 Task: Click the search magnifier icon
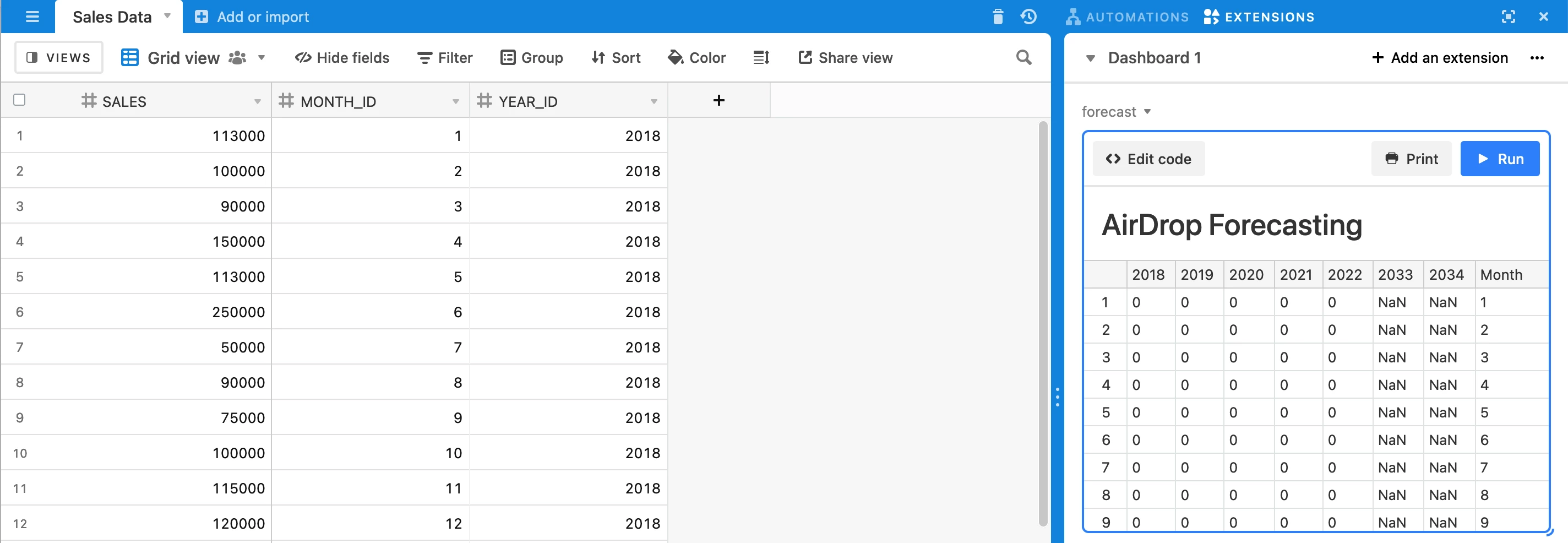pyautogui.click(x=1024, y=58)
